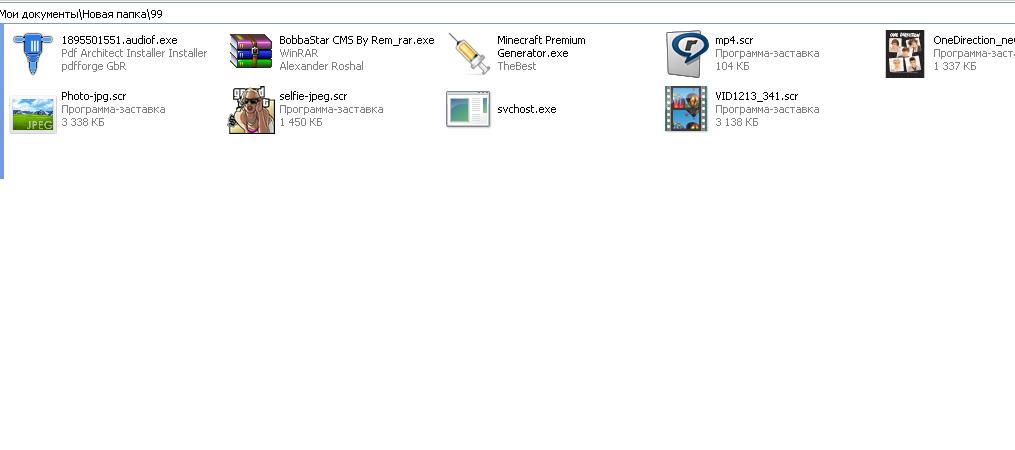Click the Photo-jpg.scr JPEG landscape icon

33,109
